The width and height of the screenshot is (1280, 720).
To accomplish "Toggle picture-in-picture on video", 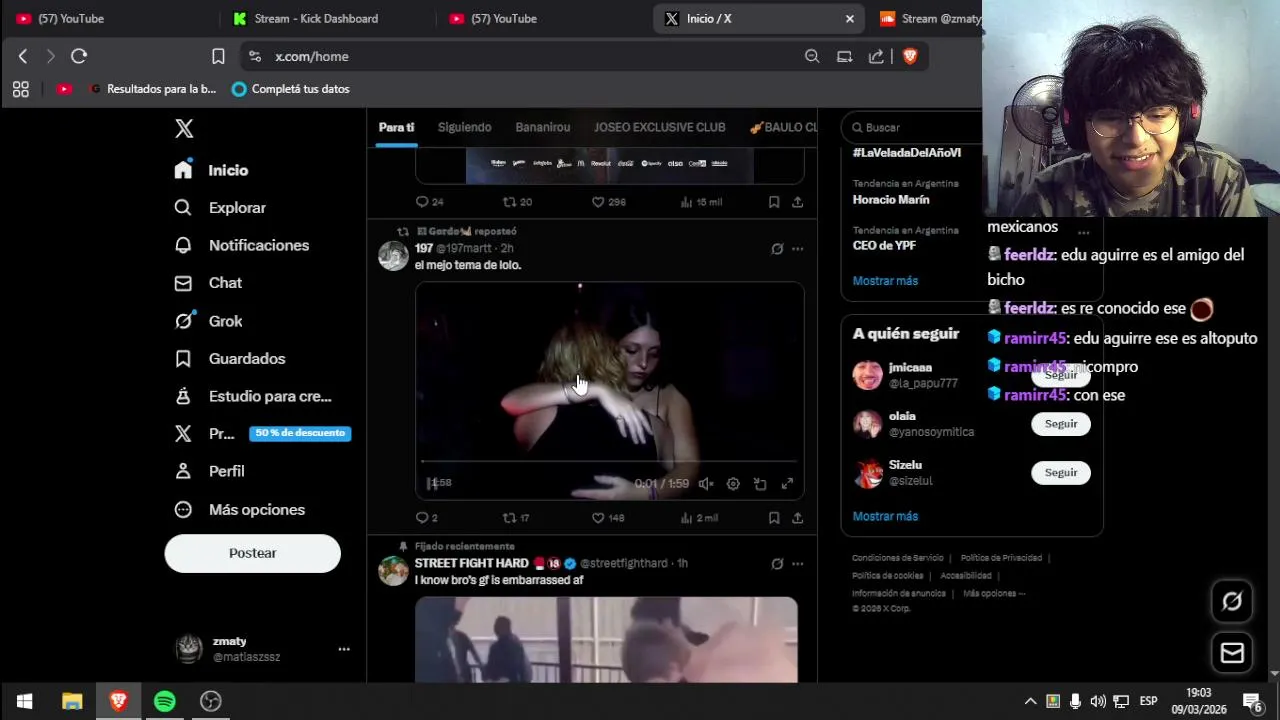I will [x=760, y=484].
